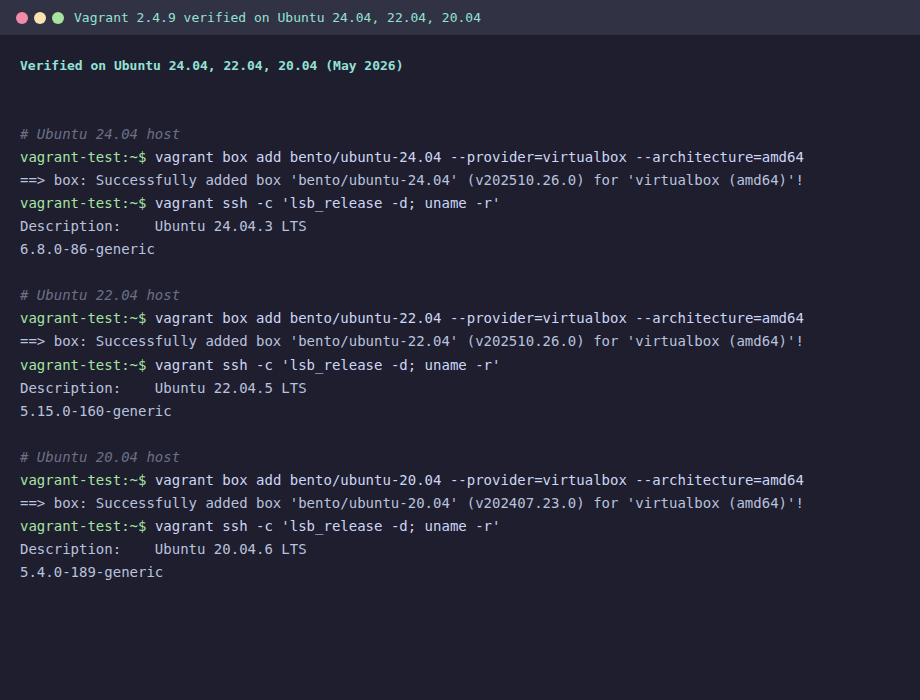The height and width of the screenshot is (700, 920).
Task: Click the kernel version '5.15.0-160-generic'
Action: pos(96,411)
